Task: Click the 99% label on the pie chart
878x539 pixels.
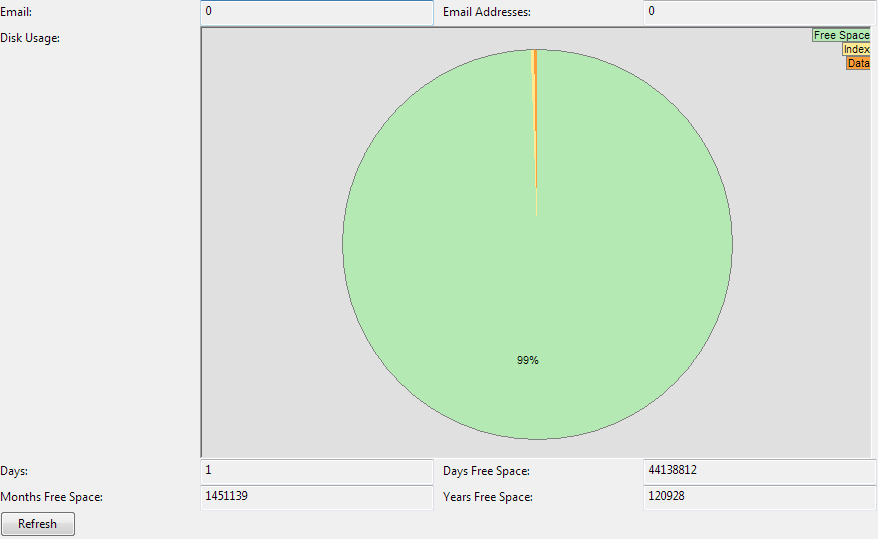Action: [x=528, y=360]
